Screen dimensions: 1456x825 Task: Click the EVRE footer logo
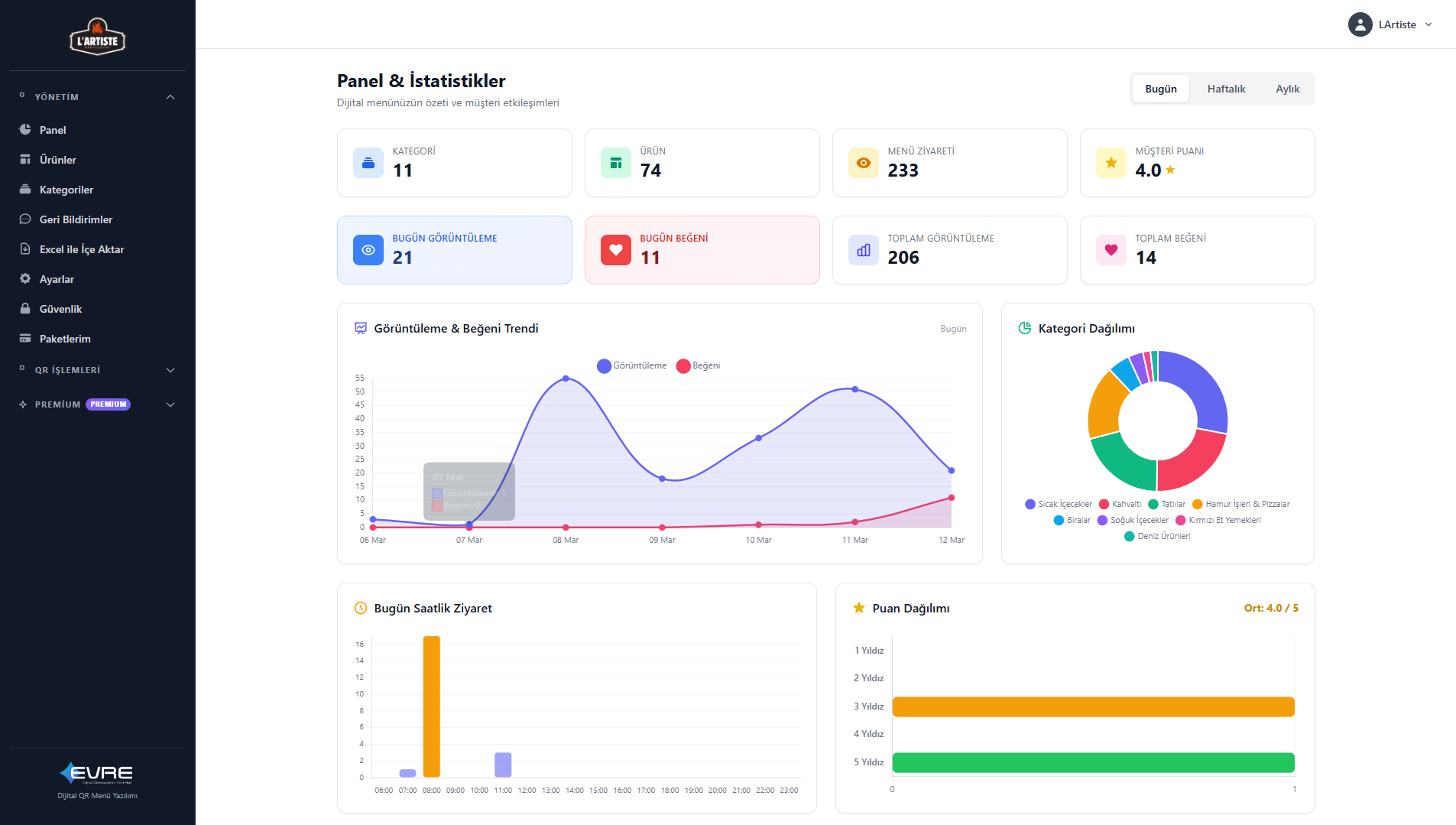[97, 773]
